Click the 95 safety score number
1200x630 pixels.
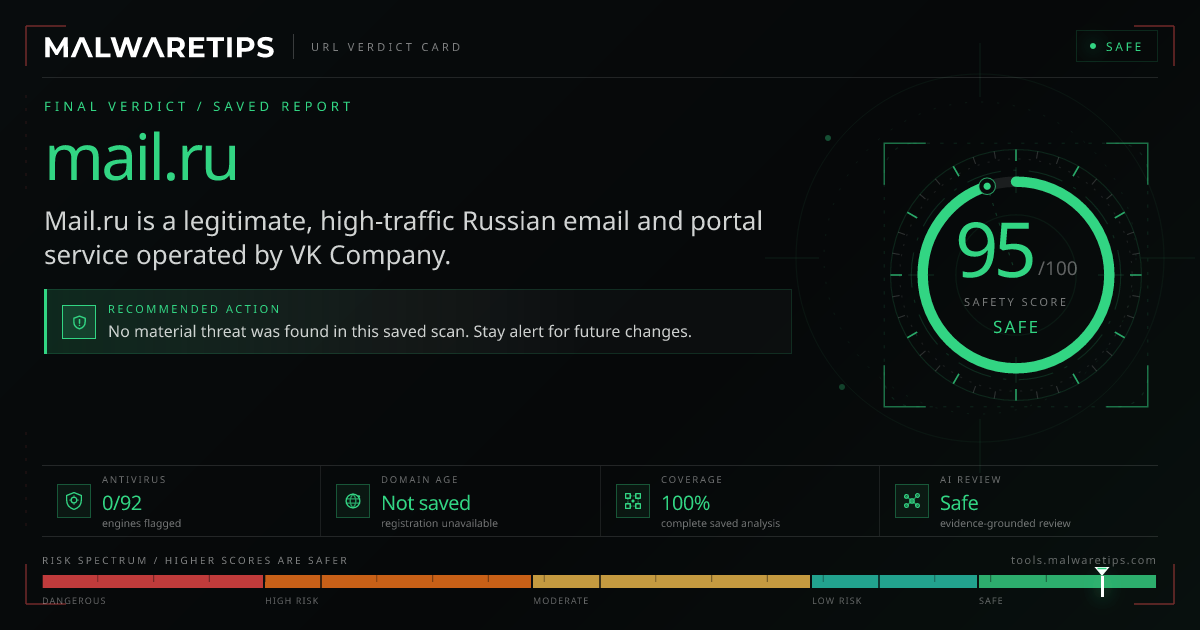coord(995,251)
